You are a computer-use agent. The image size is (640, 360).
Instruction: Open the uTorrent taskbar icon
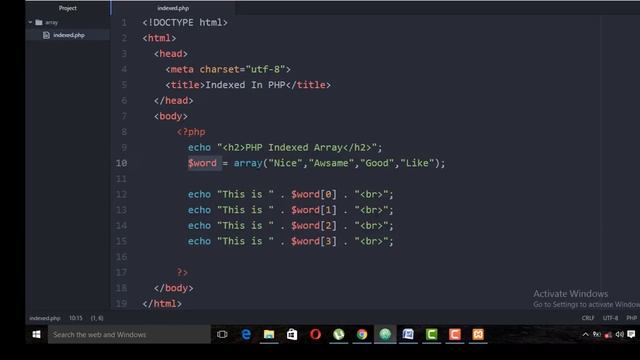pos(338,335)
